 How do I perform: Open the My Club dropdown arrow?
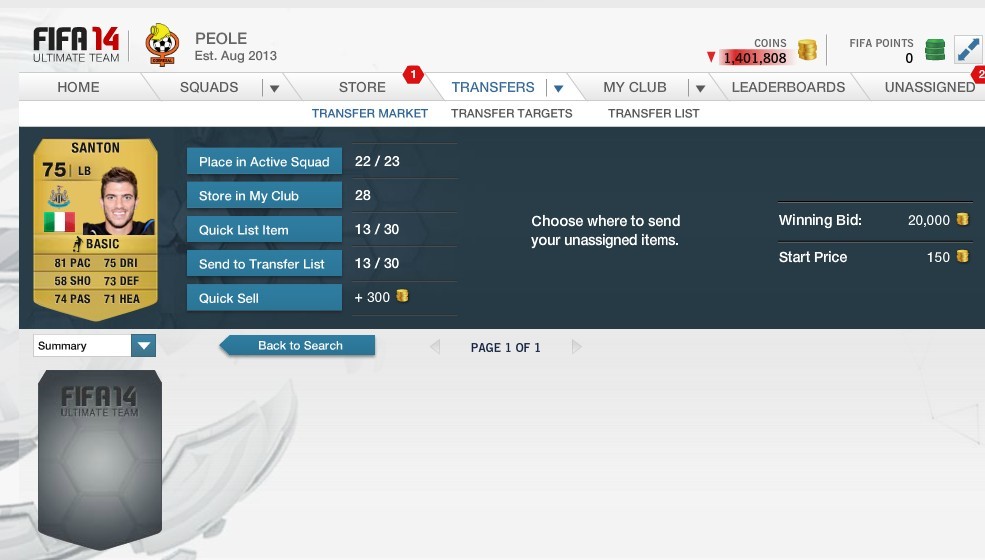tap(700, 89)
